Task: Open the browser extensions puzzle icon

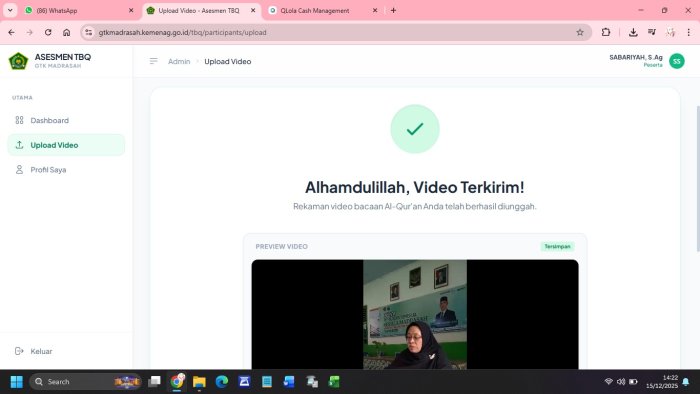Action: (606, 32)
